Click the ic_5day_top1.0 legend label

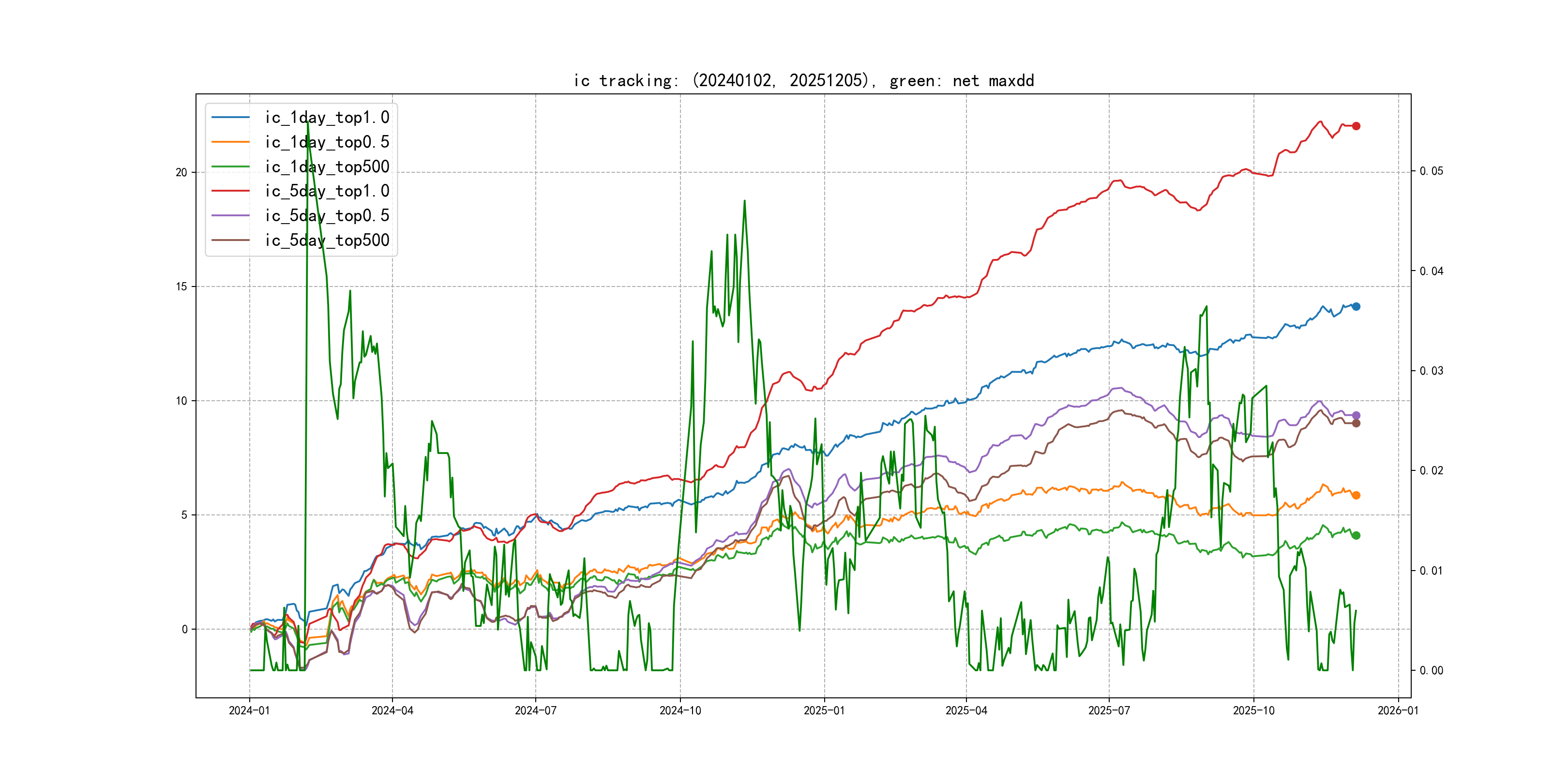pos(327,191)
